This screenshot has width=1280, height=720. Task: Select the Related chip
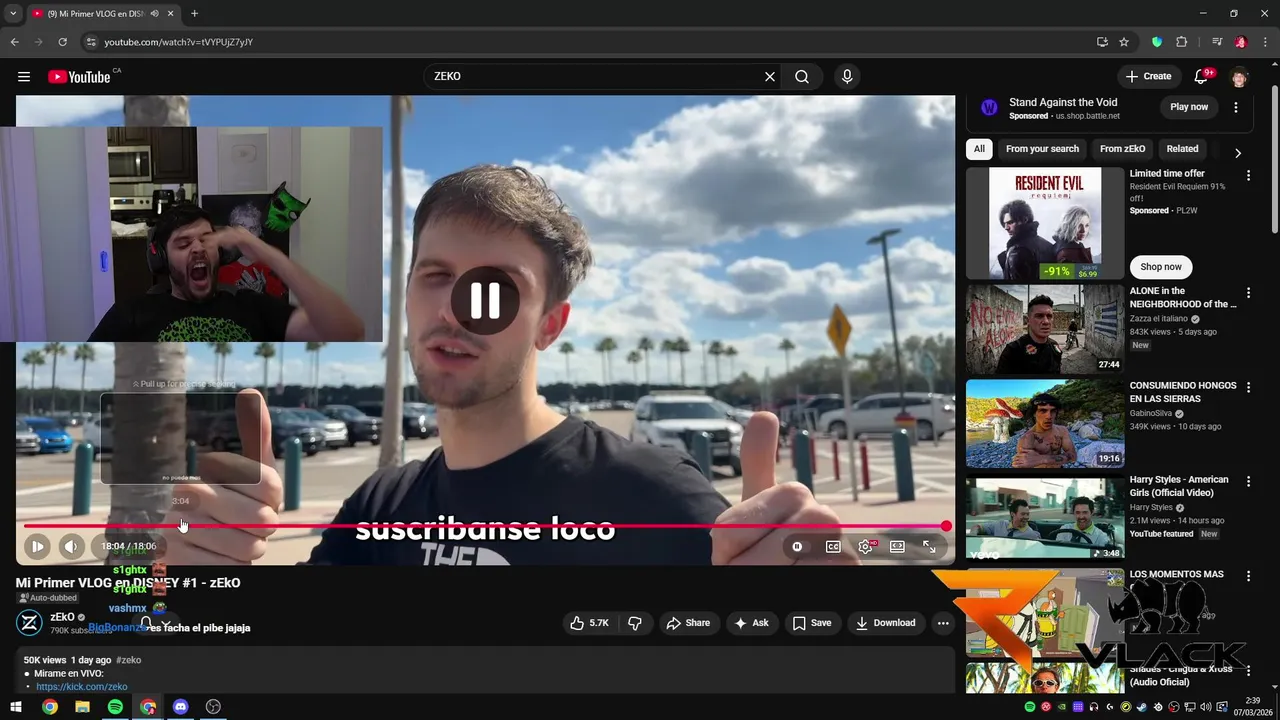pyautogui.click(x=1182, y=149)
